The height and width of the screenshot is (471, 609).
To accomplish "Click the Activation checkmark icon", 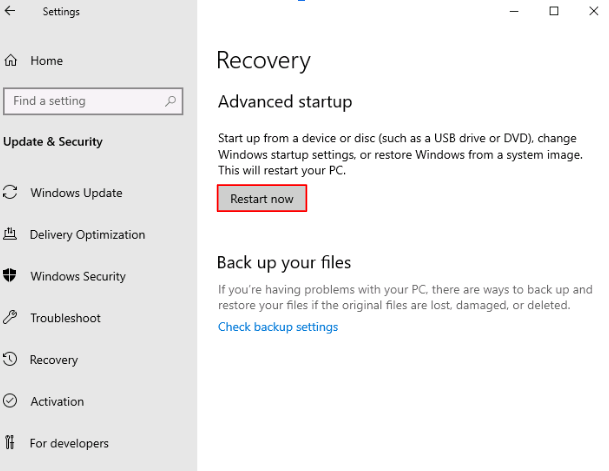I will (x=11, y=401).
